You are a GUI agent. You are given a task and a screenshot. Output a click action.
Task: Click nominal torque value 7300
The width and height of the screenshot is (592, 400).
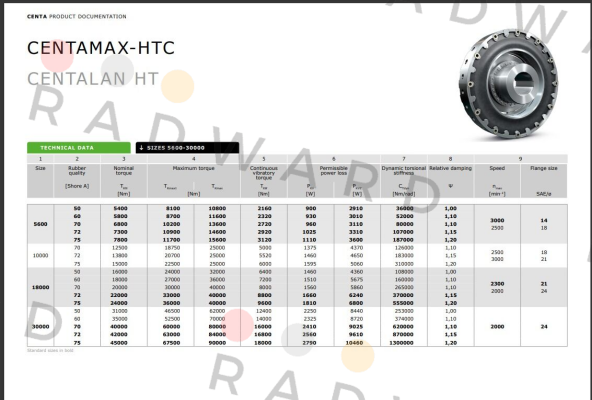[120, 232]
